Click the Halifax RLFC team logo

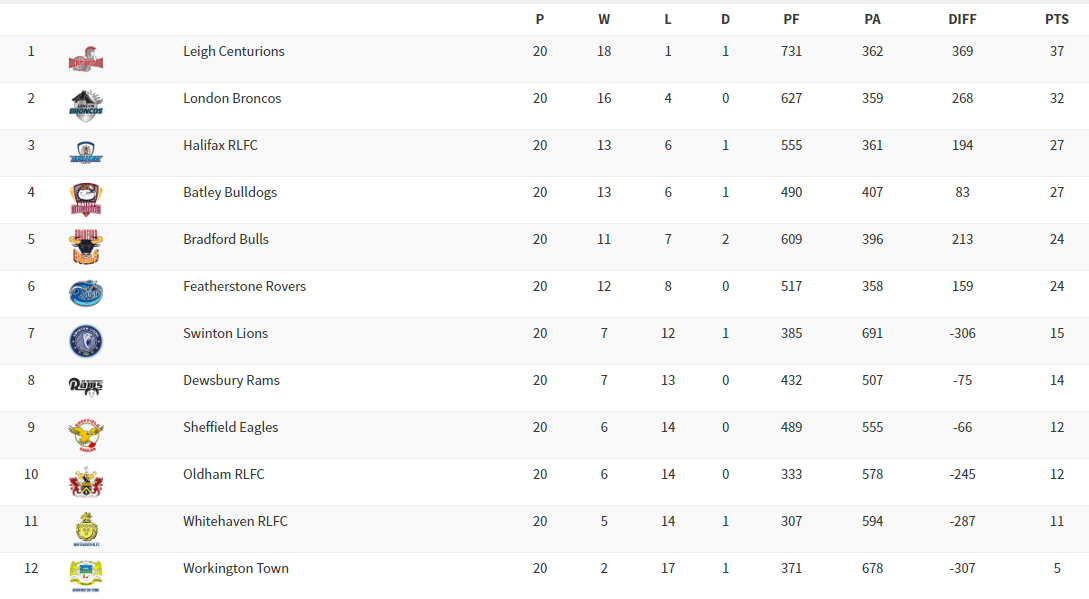86,152
